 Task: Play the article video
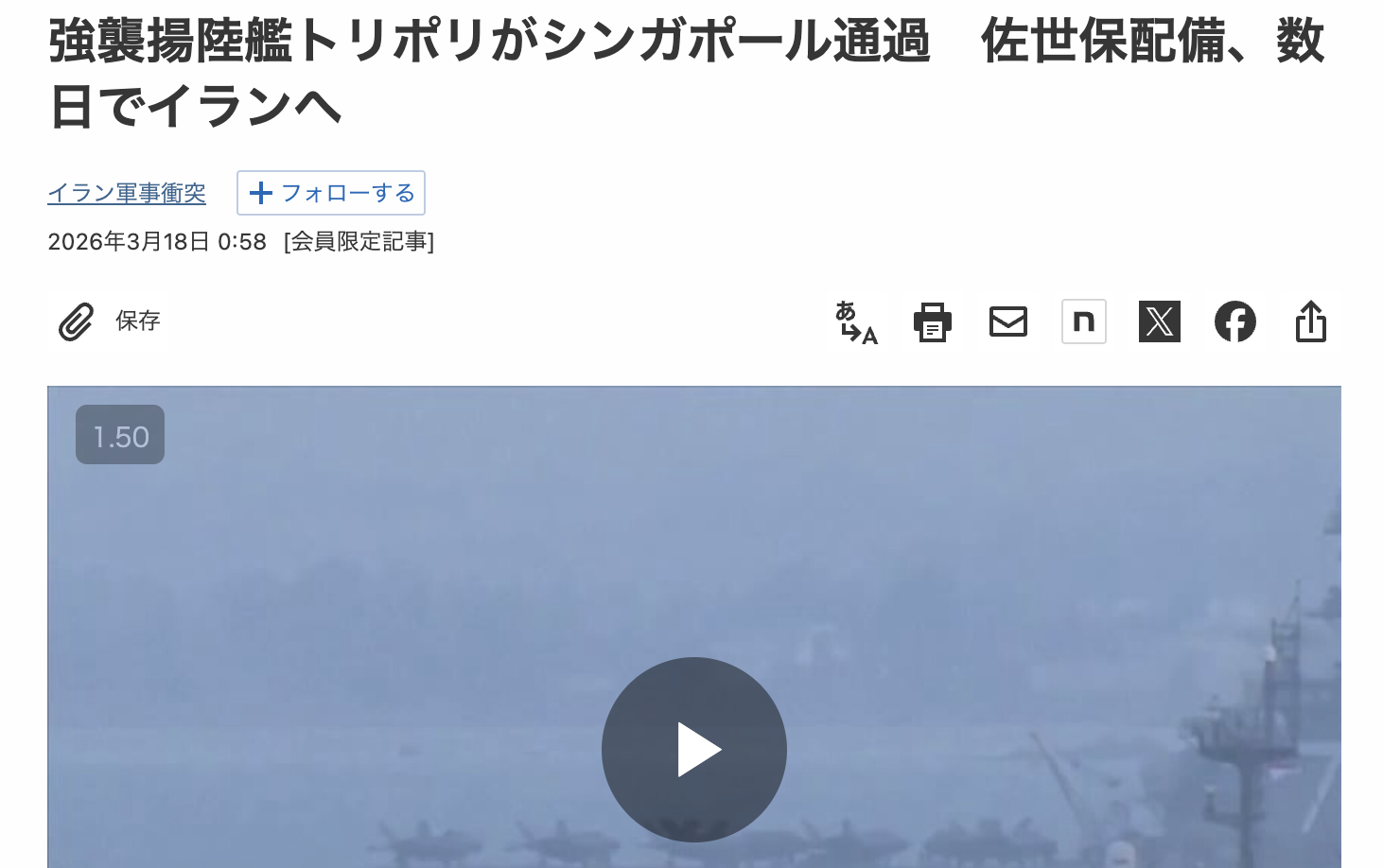tap(694, 750)
